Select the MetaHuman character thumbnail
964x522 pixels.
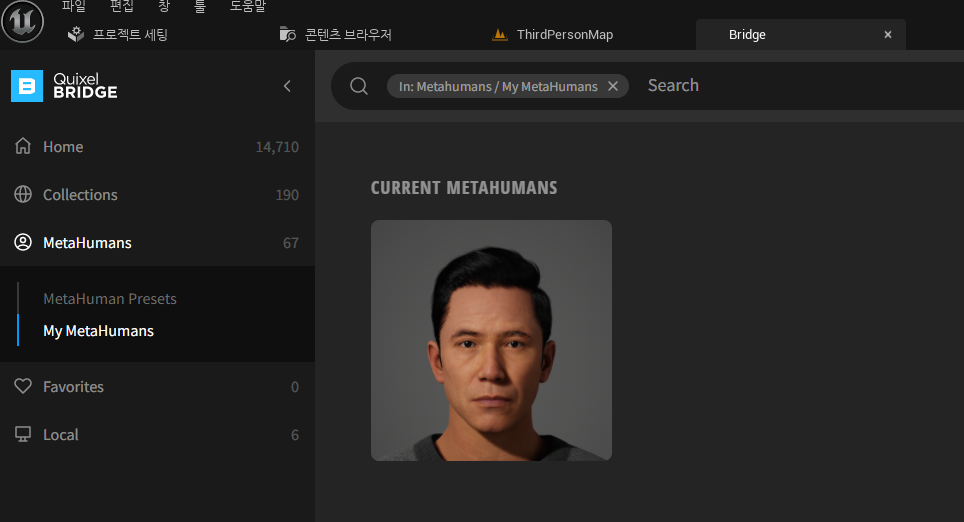(x=491, y=341)
